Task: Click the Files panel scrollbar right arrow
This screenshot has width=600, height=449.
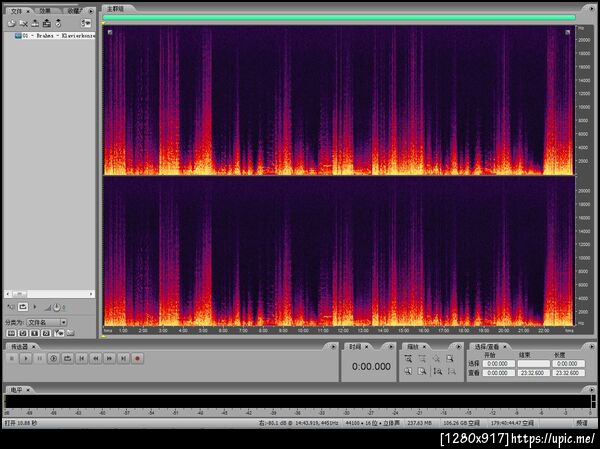Action: (91, 294)
